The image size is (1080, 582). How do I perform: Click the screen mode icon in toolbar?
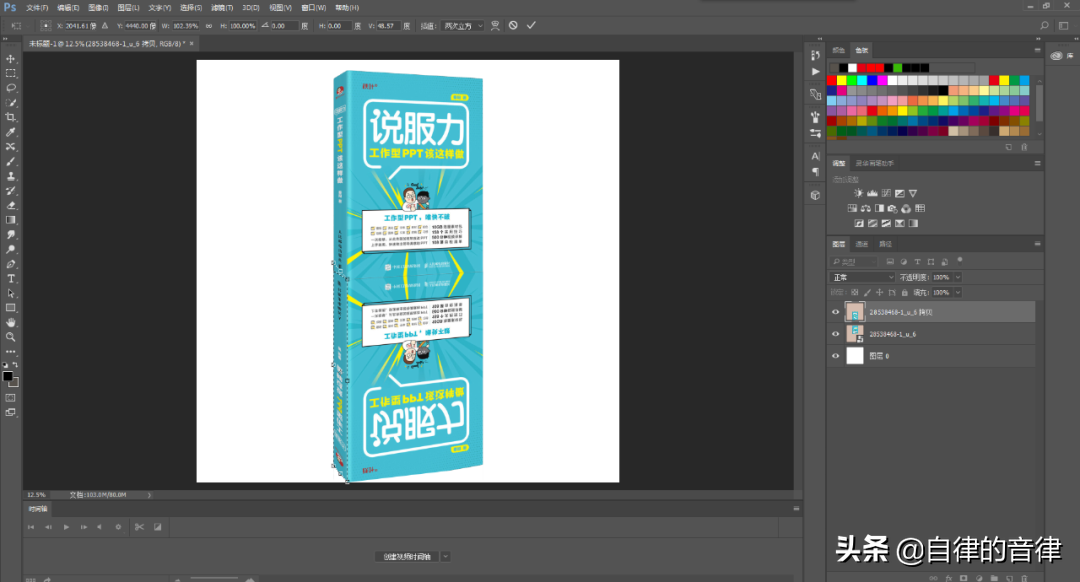point(10,413)
